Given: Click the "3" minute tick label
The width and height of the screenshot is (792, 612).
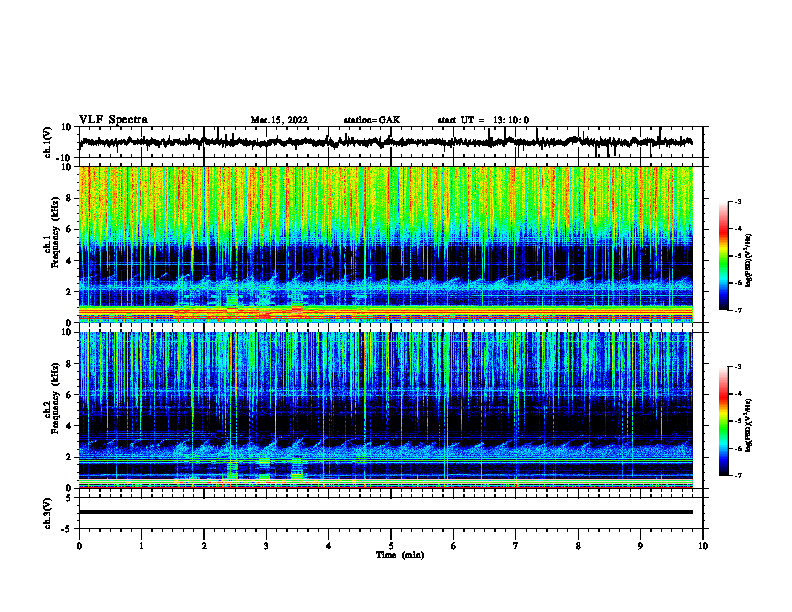Looking at the screenshot, I should pyautogui.click(x=266, y=546).
